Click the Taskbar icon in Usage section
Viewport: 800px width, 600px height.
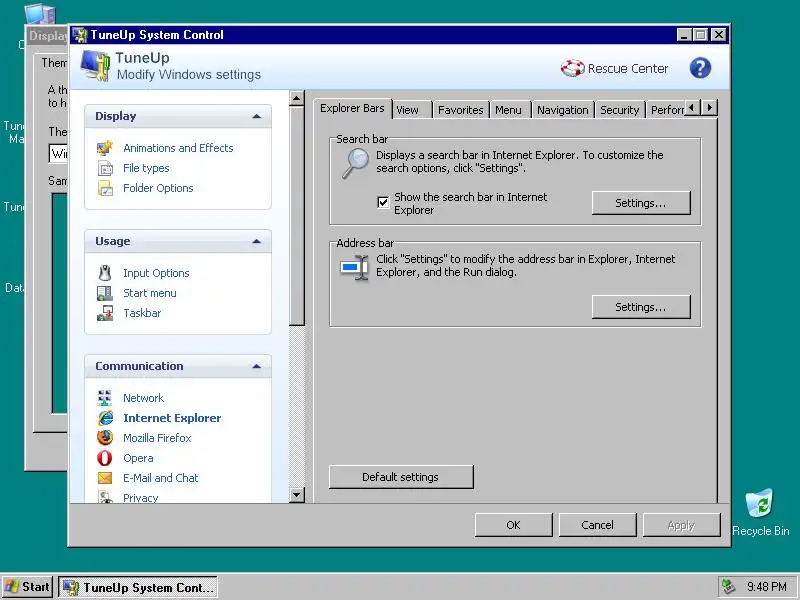pyautogui.click(x=105, y=313)
